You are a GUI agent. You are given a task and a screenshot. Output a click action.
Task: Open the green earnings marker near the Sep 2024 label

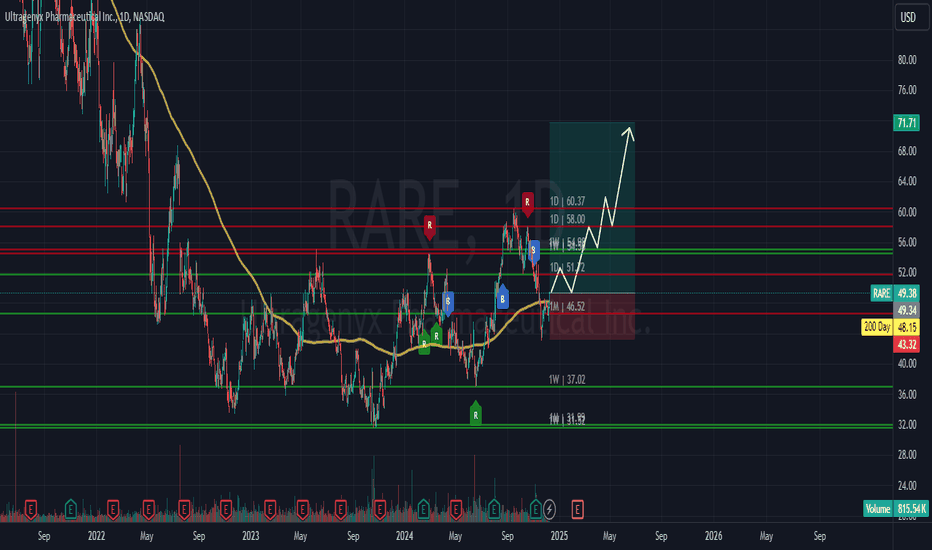click(494, 509)
